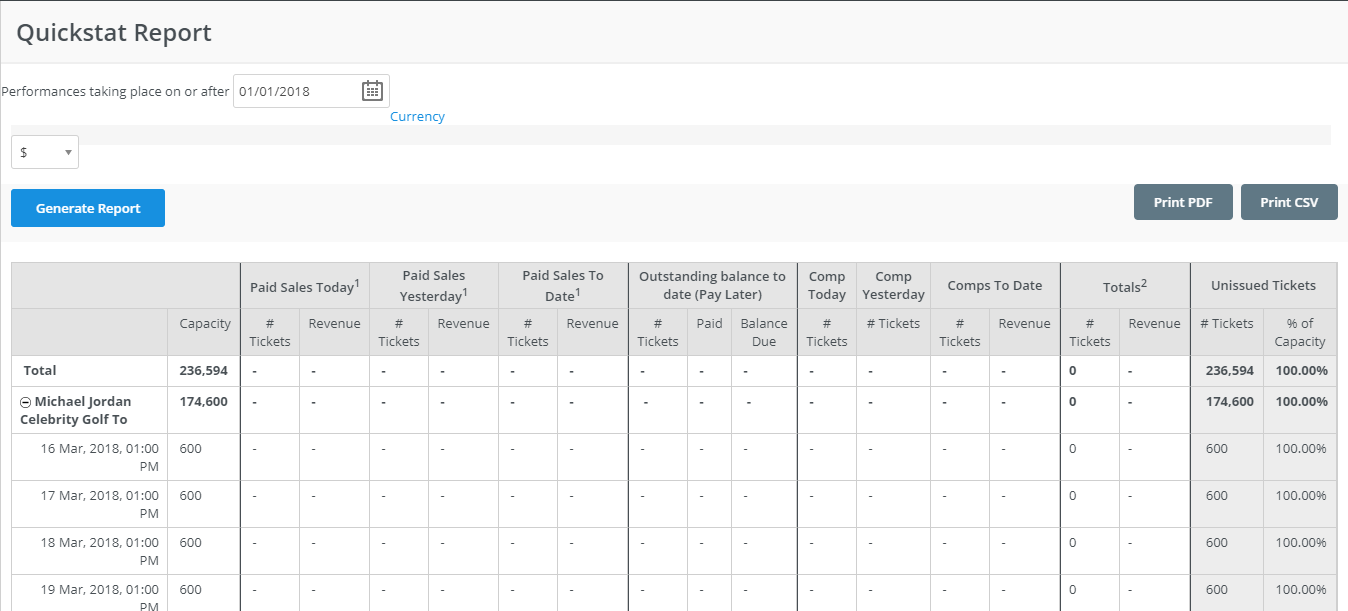Download report using Print CSV

point(1289,202)
